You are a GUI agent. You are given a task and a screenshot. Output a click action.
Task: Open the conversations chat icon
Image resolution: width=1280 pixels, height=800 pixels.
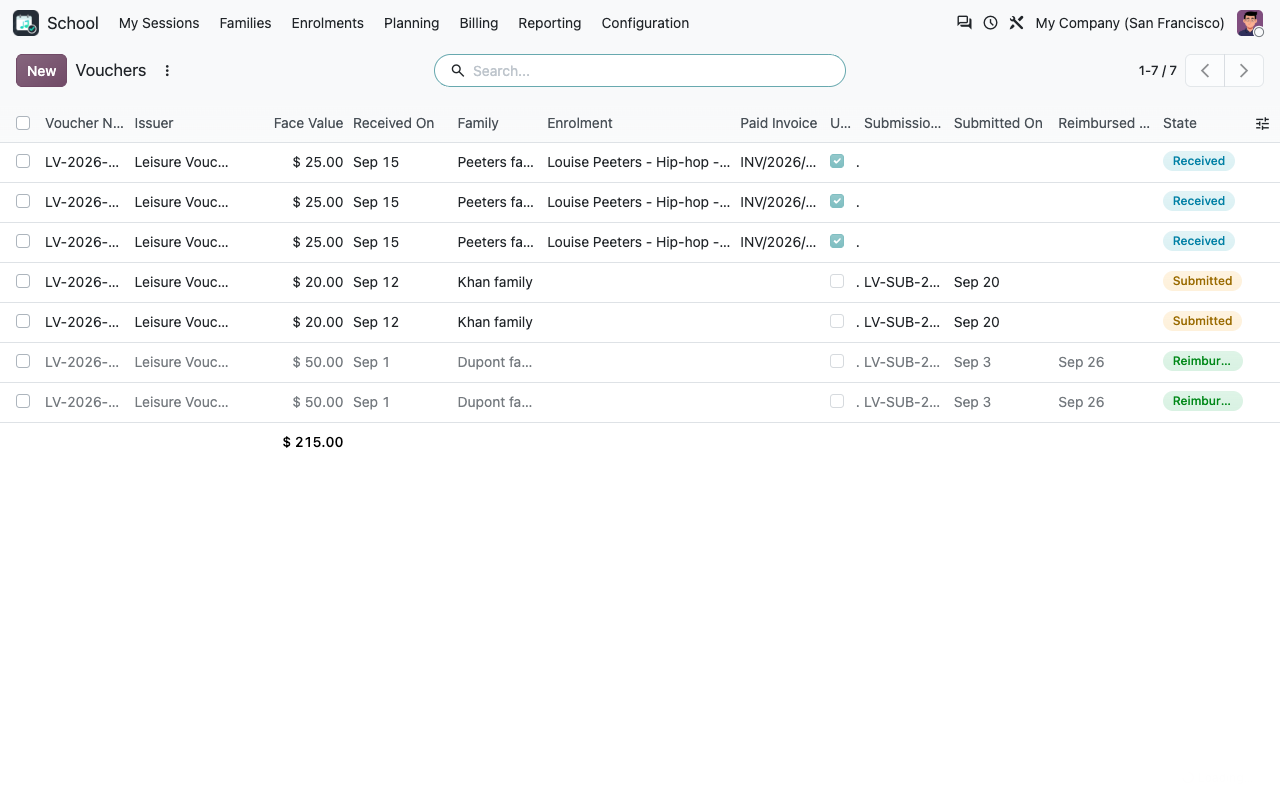tap(964, 22)
